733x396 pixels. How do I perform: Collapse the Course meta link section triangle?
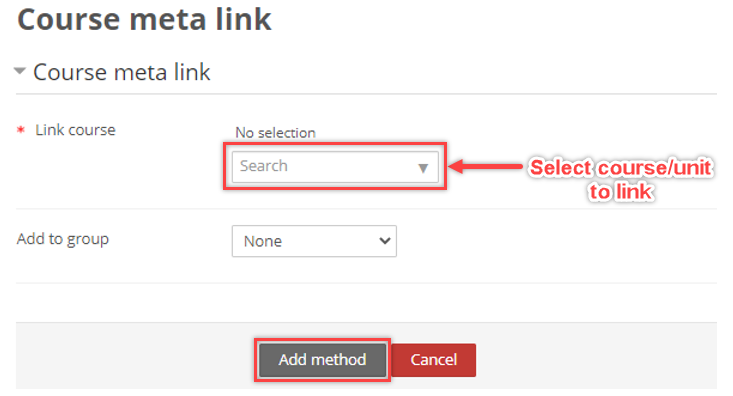pos(20,72)
